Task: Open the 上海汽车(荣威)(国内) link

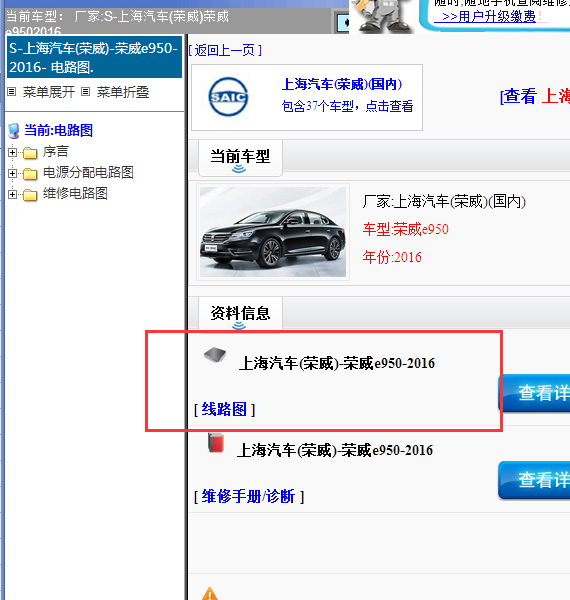Action: (x=342, y=84)
